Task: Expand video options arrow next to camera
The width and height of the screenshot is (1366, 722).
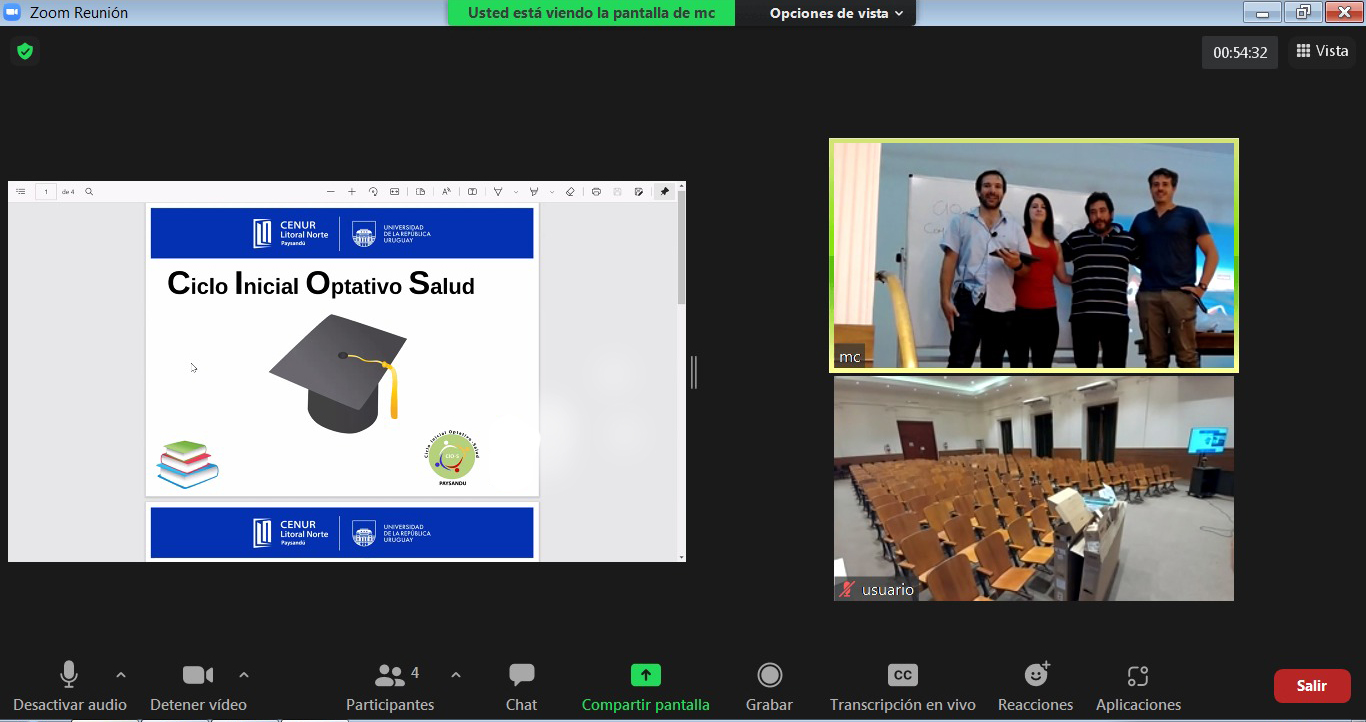Action: click(244, 675)
